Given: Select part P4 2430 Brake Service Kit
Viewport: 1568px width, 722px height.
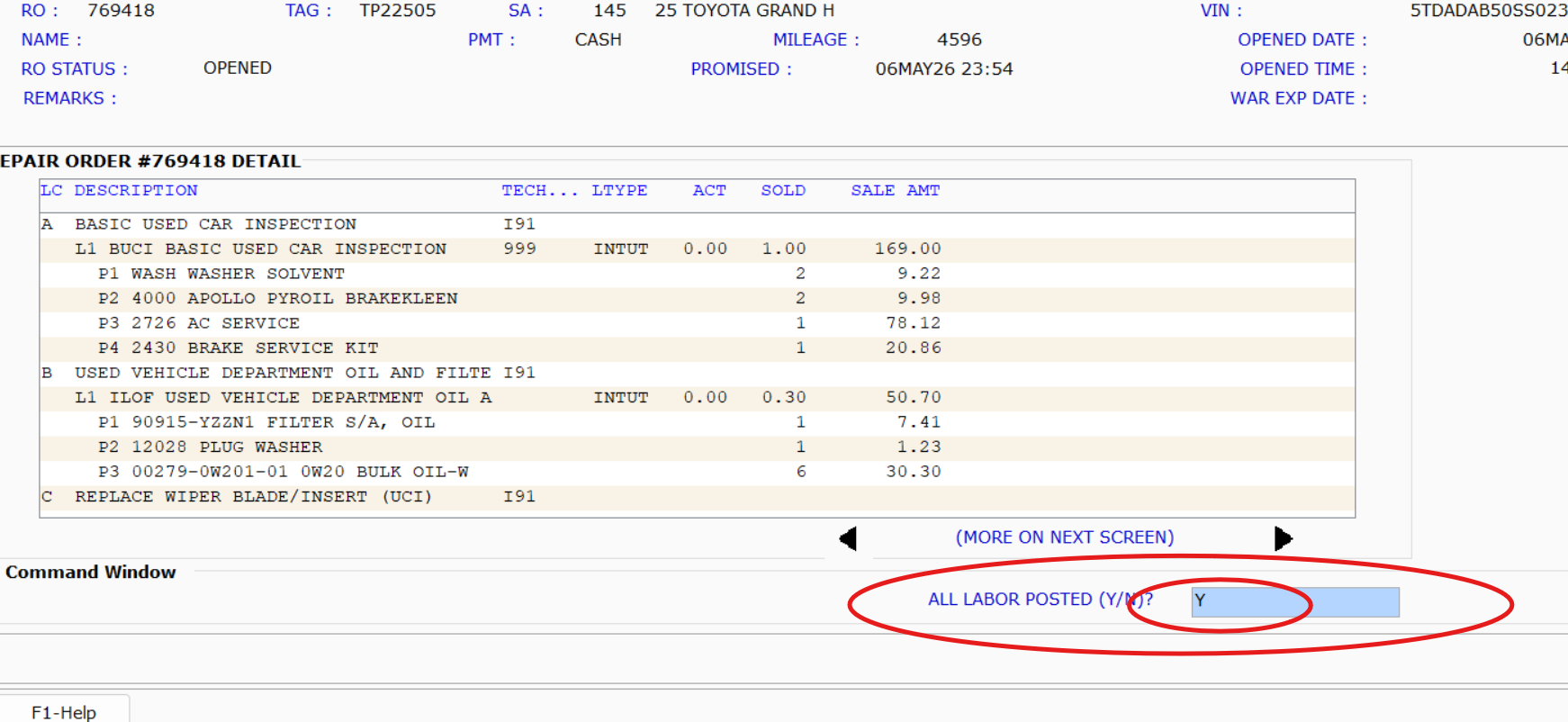Looking at the screenshot, I should [x=698, y=347].
